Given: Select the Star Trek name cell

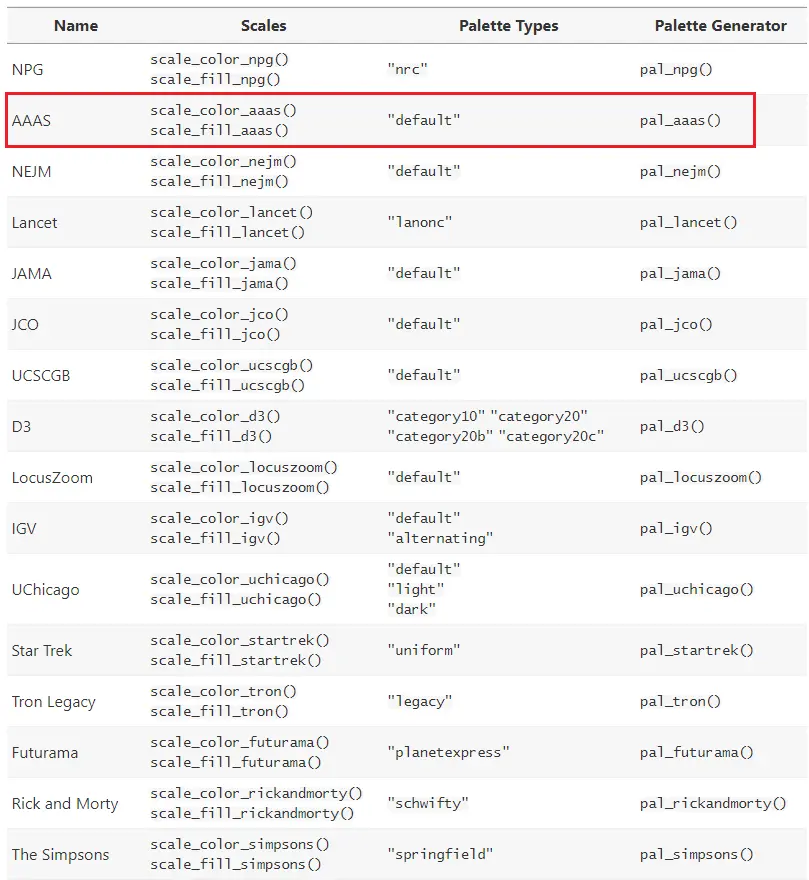Looking at the screenshot, I should pos(42,651).
